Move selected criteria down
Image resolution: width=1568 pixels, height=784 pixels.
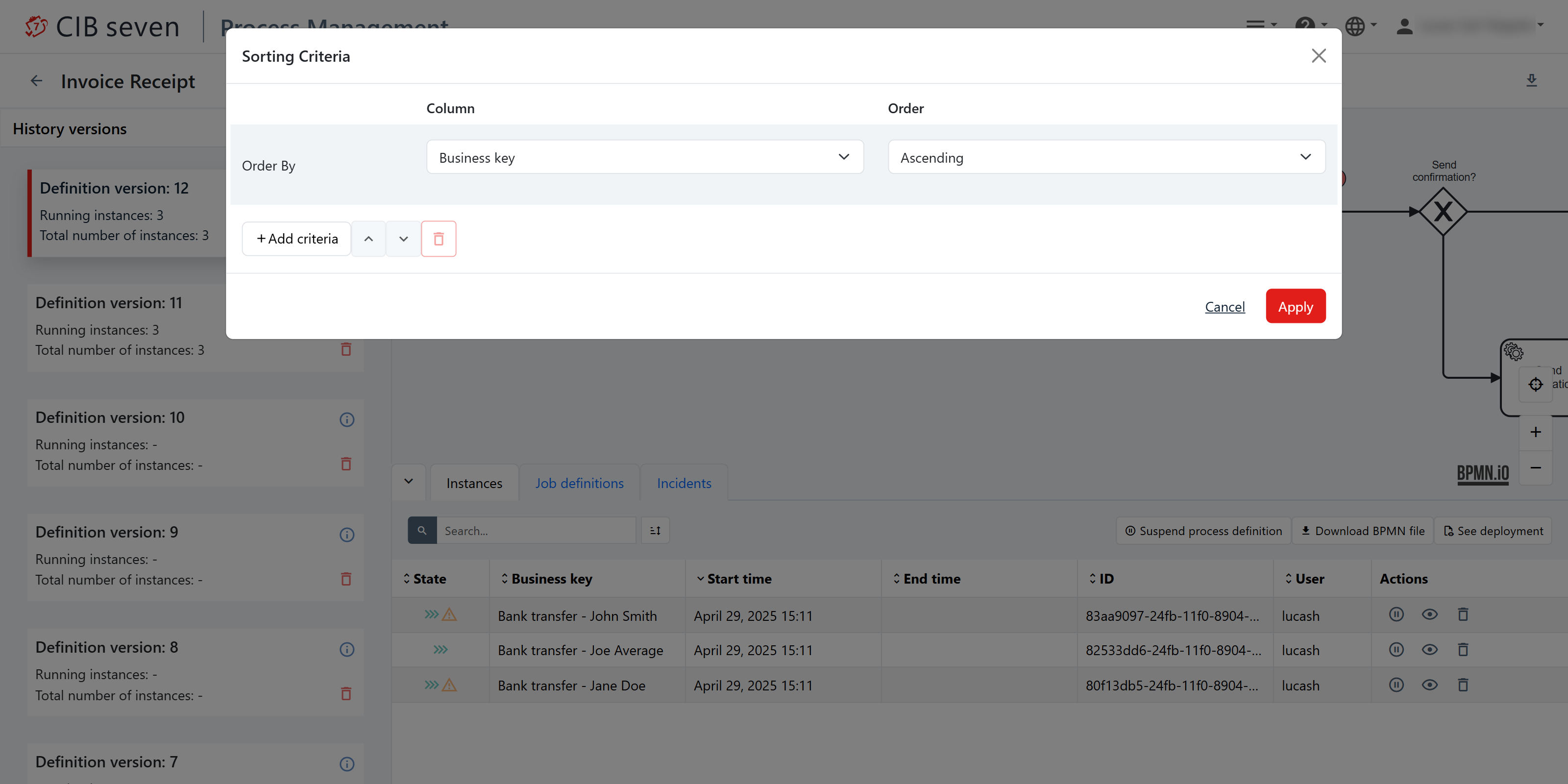click(403, 239)
